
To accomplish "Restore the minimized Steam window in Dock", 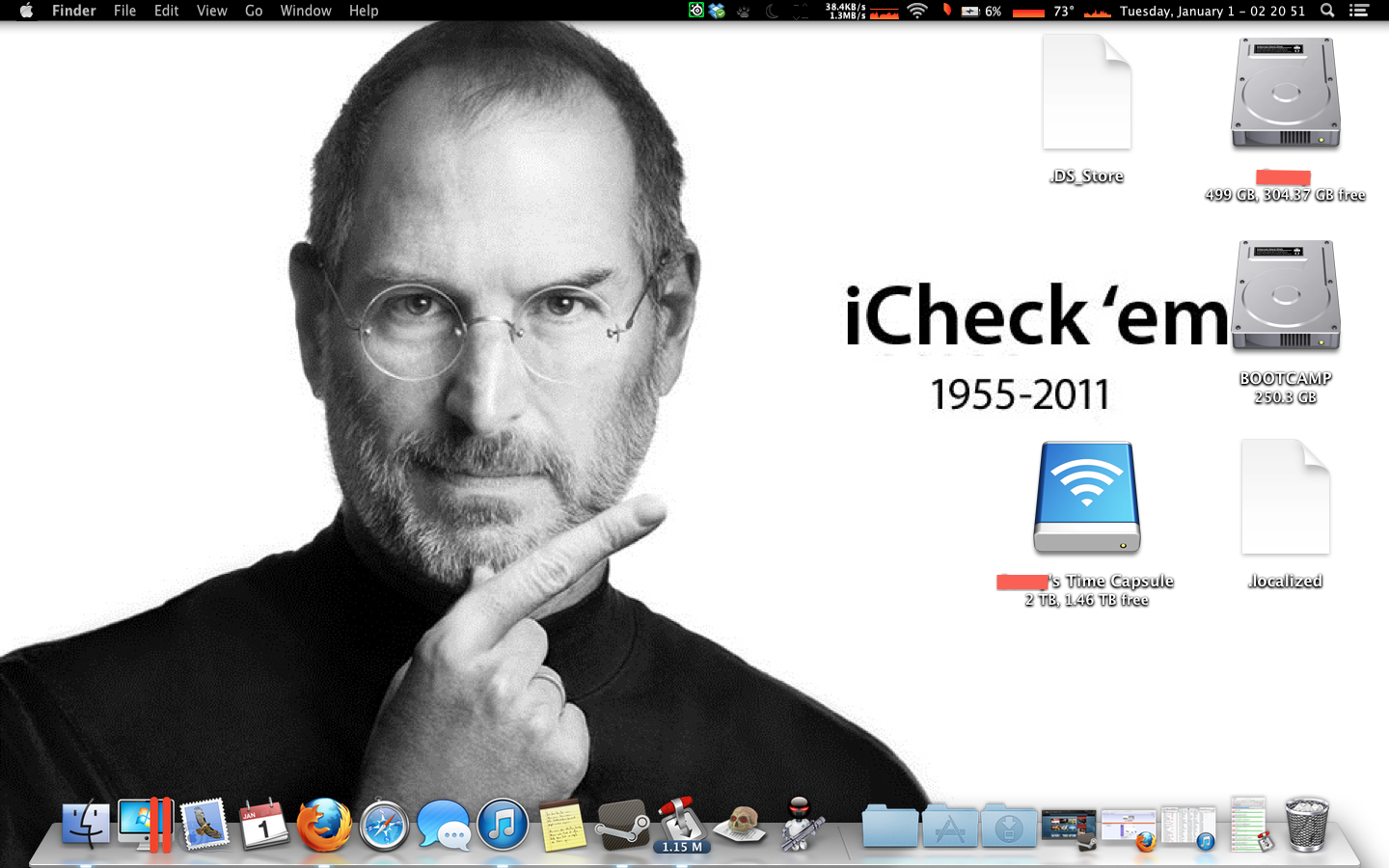I will point(1069,828).
